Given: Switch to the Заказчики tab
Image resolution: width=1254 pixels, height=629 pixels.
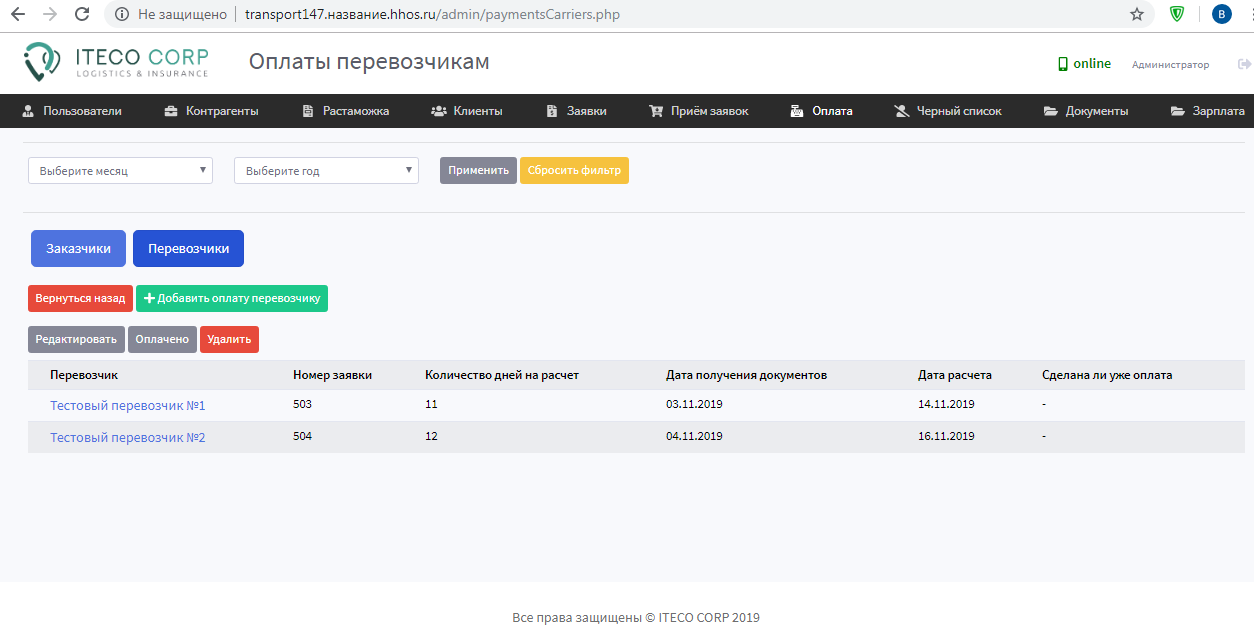Looking at the screenshot, I should [78, 249].
